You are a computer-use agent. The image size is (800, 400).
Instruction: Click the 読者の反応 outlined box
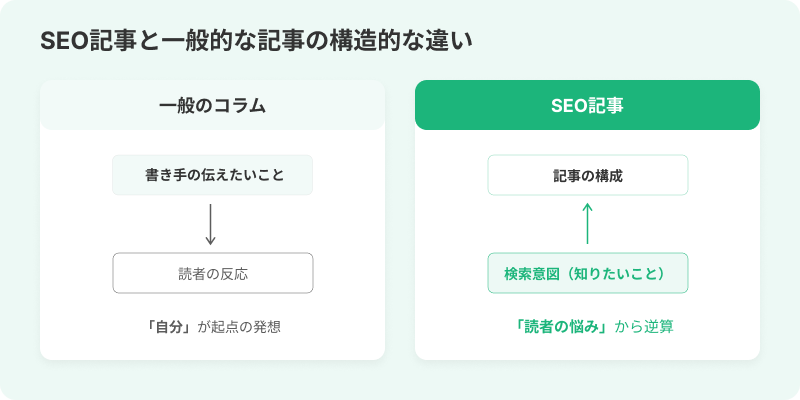coord(212,273)
